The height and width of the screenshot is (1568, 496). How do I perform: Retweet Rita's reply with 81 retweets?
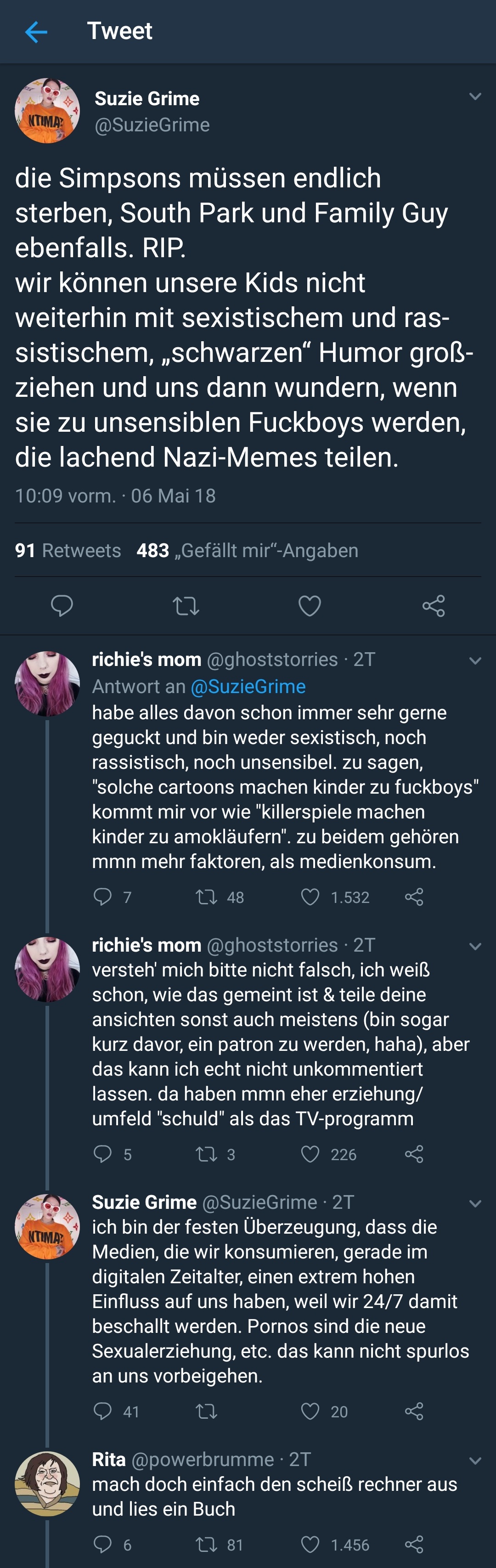pos(206,1544)
